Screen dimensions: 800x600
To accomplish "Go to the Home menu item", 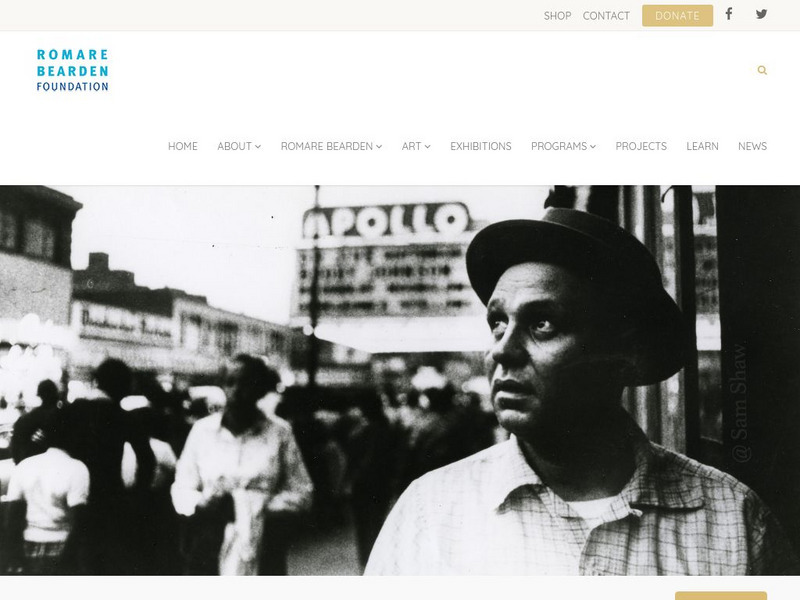I will click(183, 146).
